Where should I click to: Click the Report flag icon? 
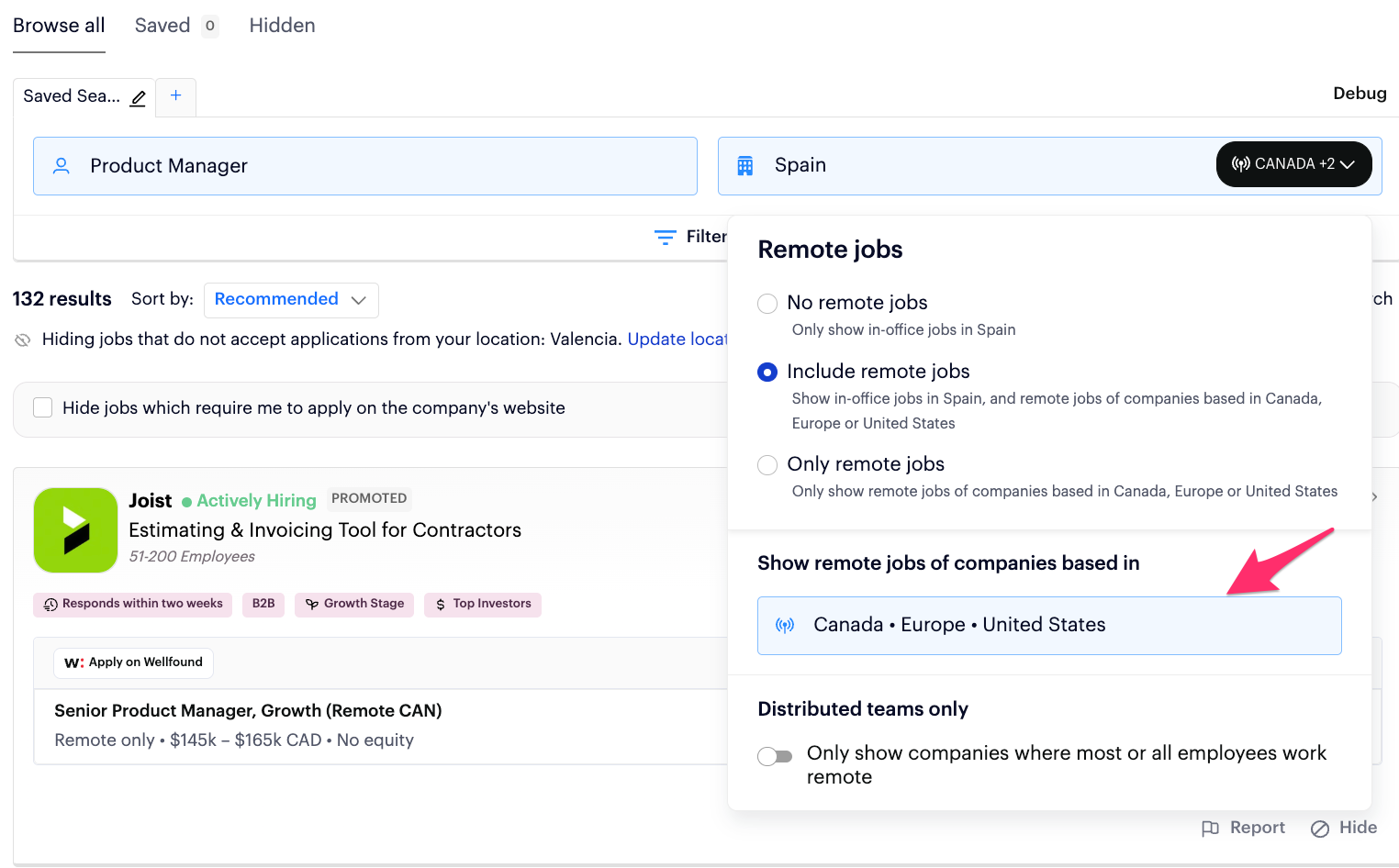point(1210,828)
